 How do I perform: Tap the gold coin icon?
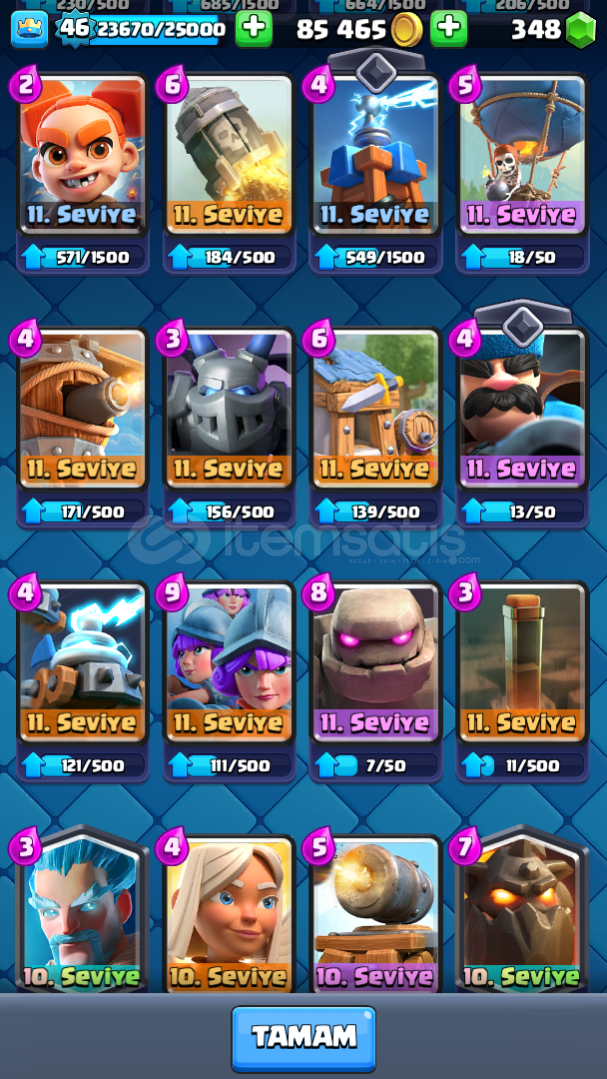(406, 30)
